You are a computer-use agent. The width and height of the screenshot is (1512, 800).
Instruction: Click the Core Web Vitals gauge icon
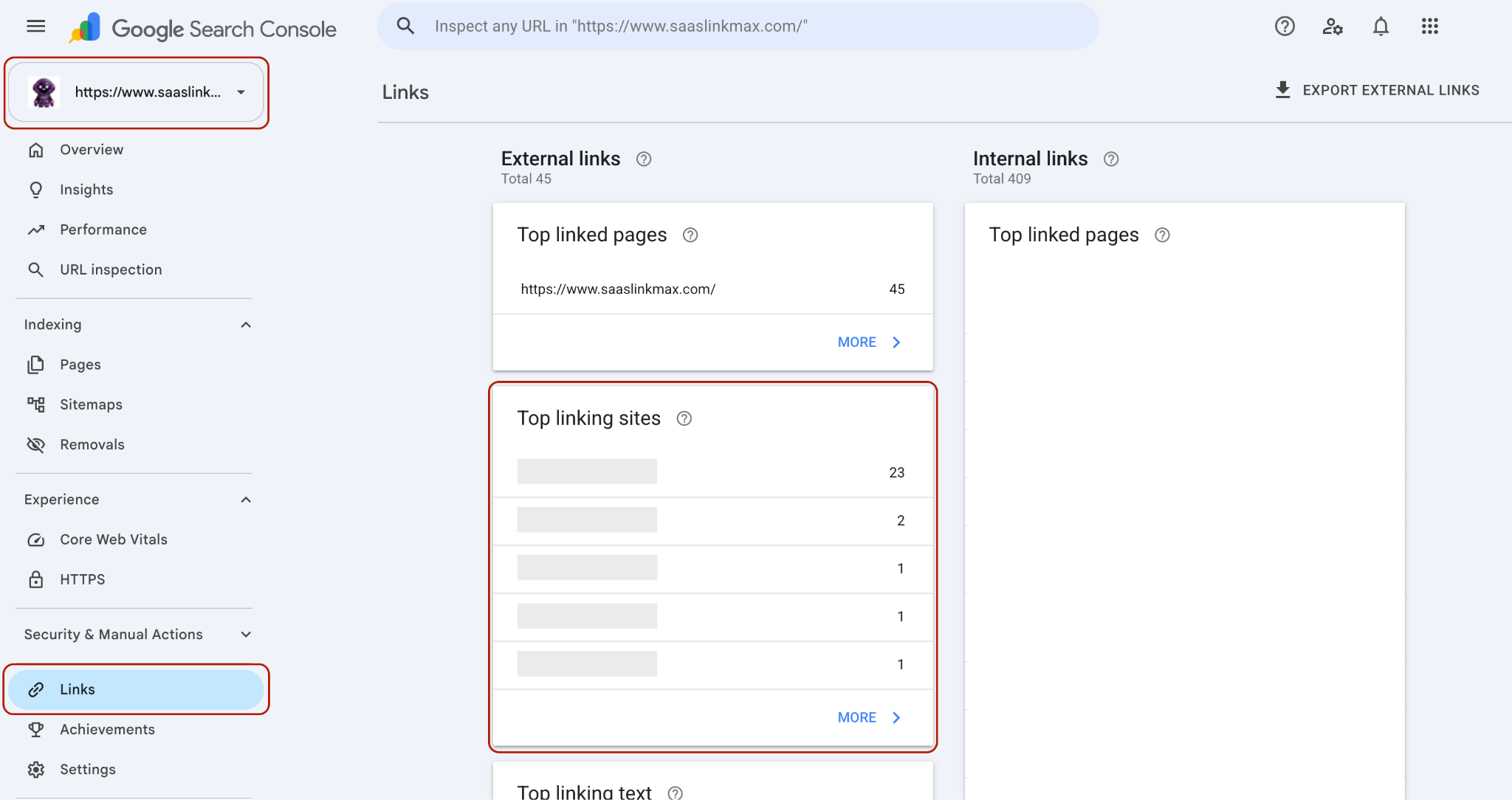pyautogui.click(x=35, y=539)
